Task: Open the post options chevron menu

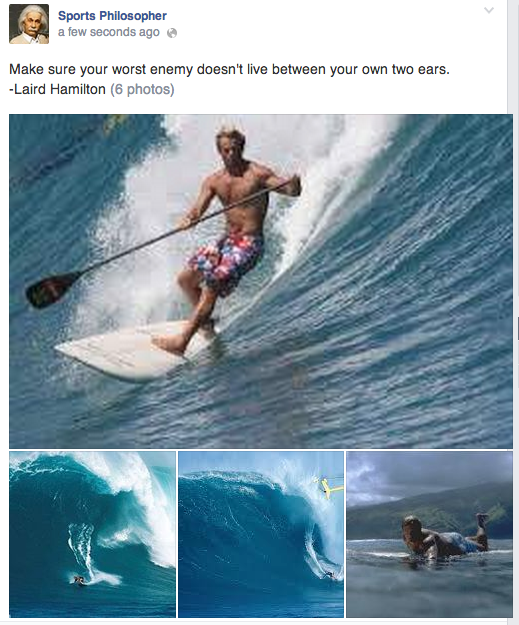Action: pos(489,10)
